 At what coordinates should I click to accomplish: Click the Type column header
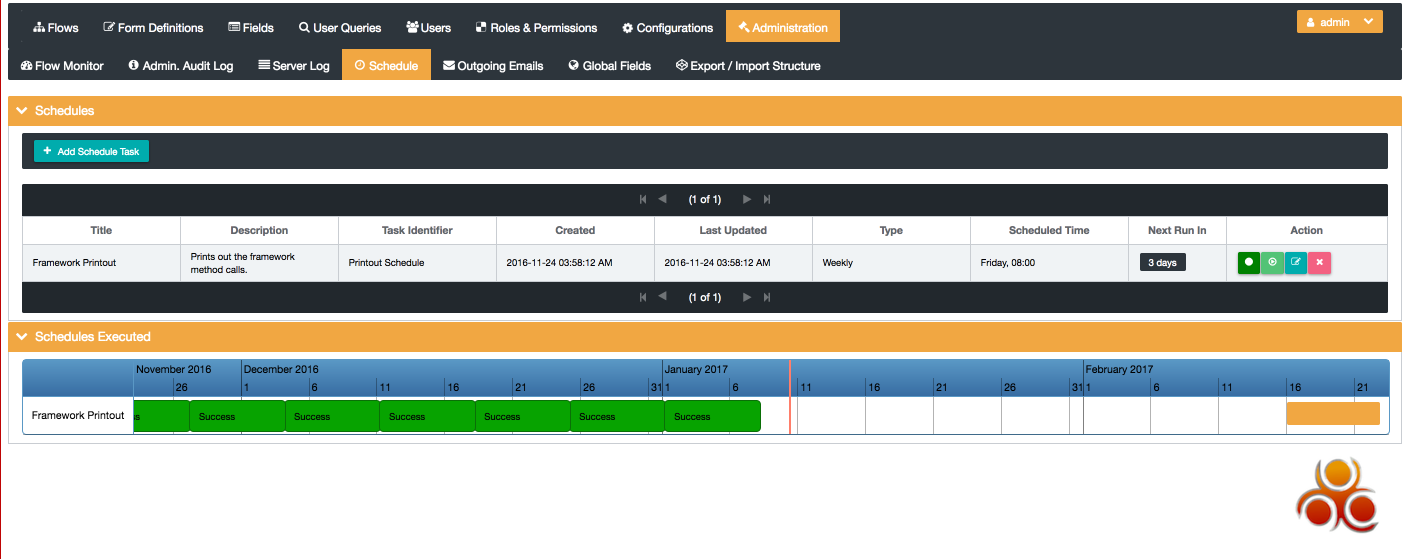click(891, 230)
